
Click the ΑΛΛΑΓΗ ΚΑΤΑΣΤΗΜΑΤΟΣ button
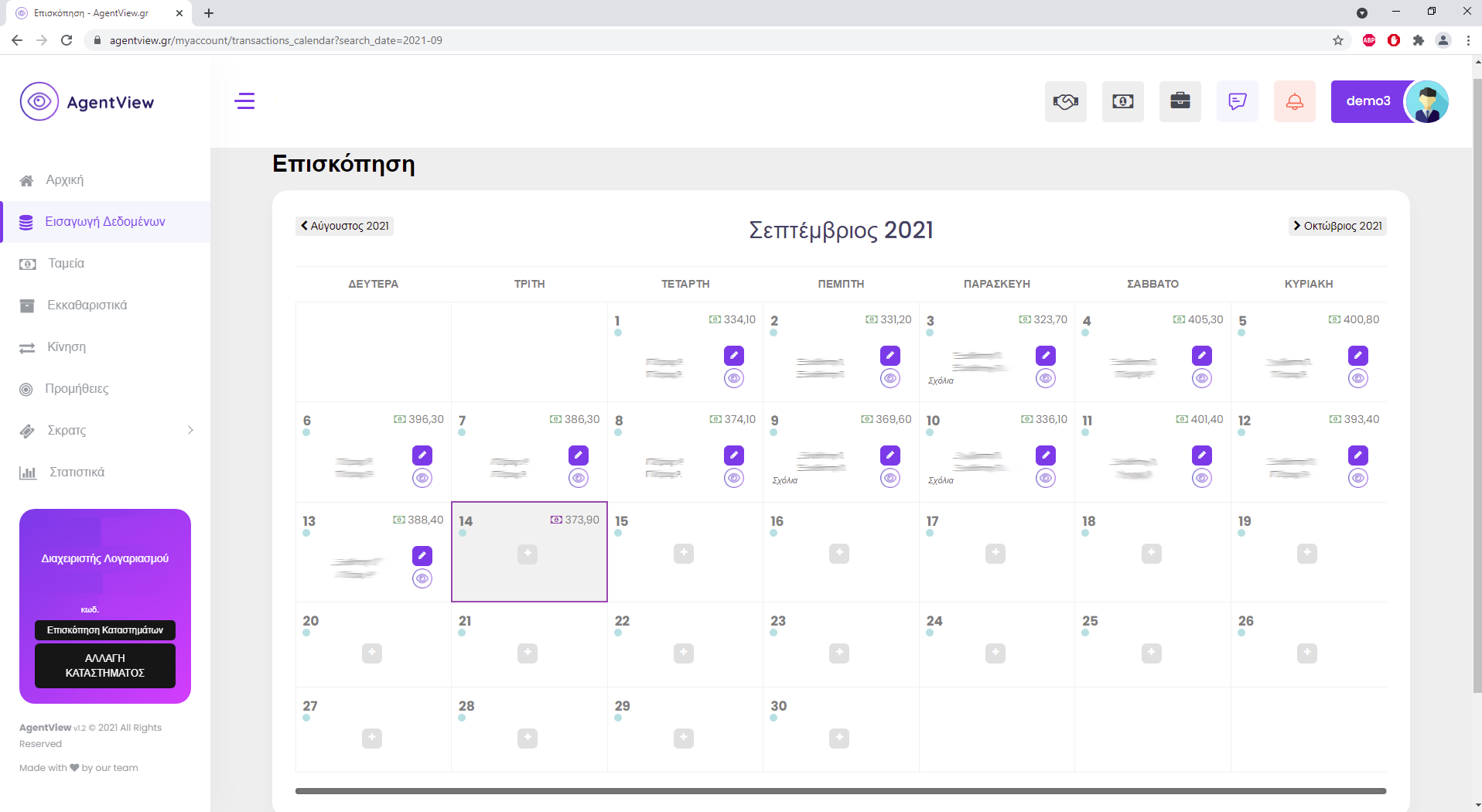tap(105, 666)
